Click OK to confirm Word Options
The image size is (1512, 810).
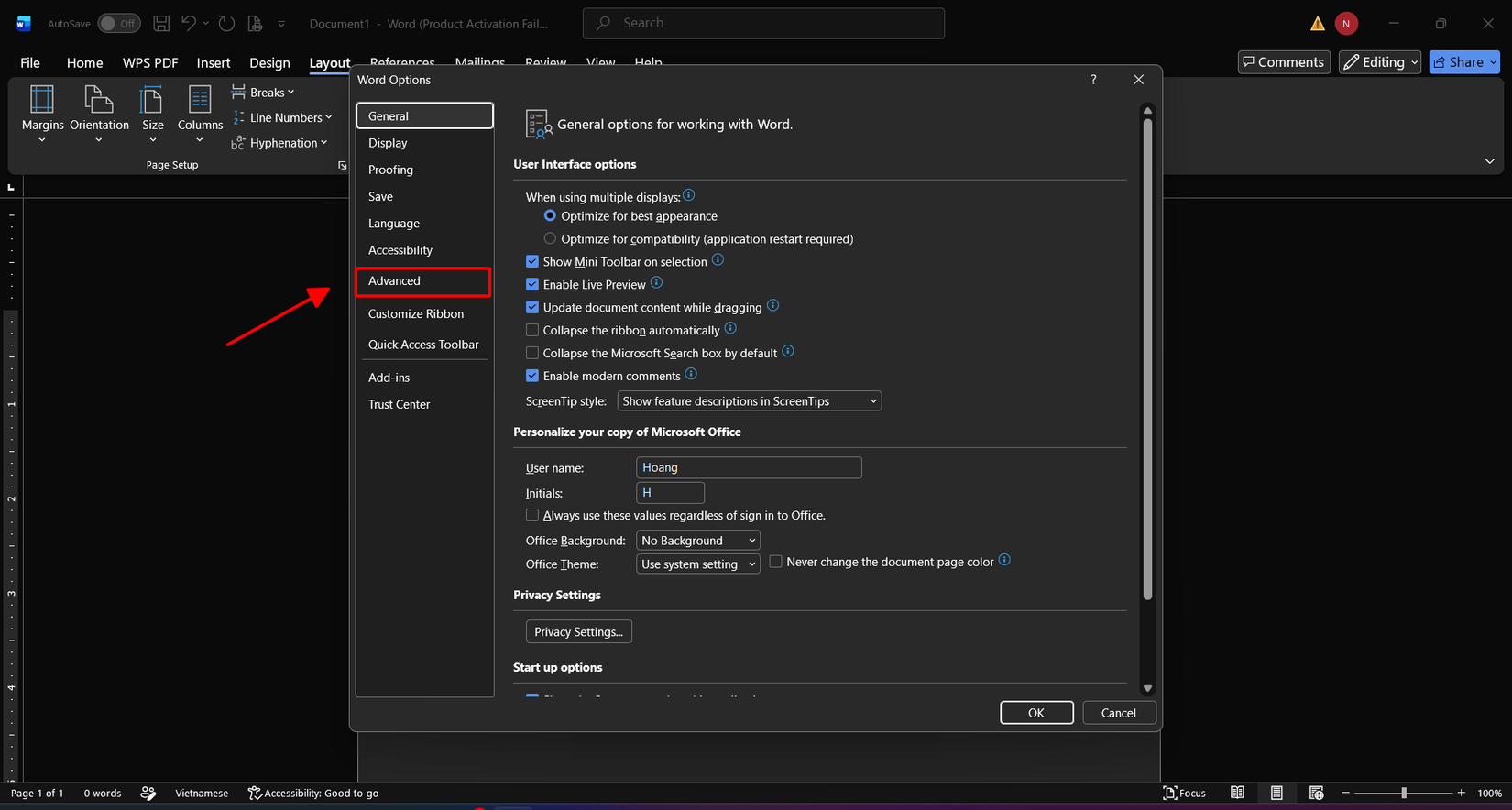coord(1036,713)
